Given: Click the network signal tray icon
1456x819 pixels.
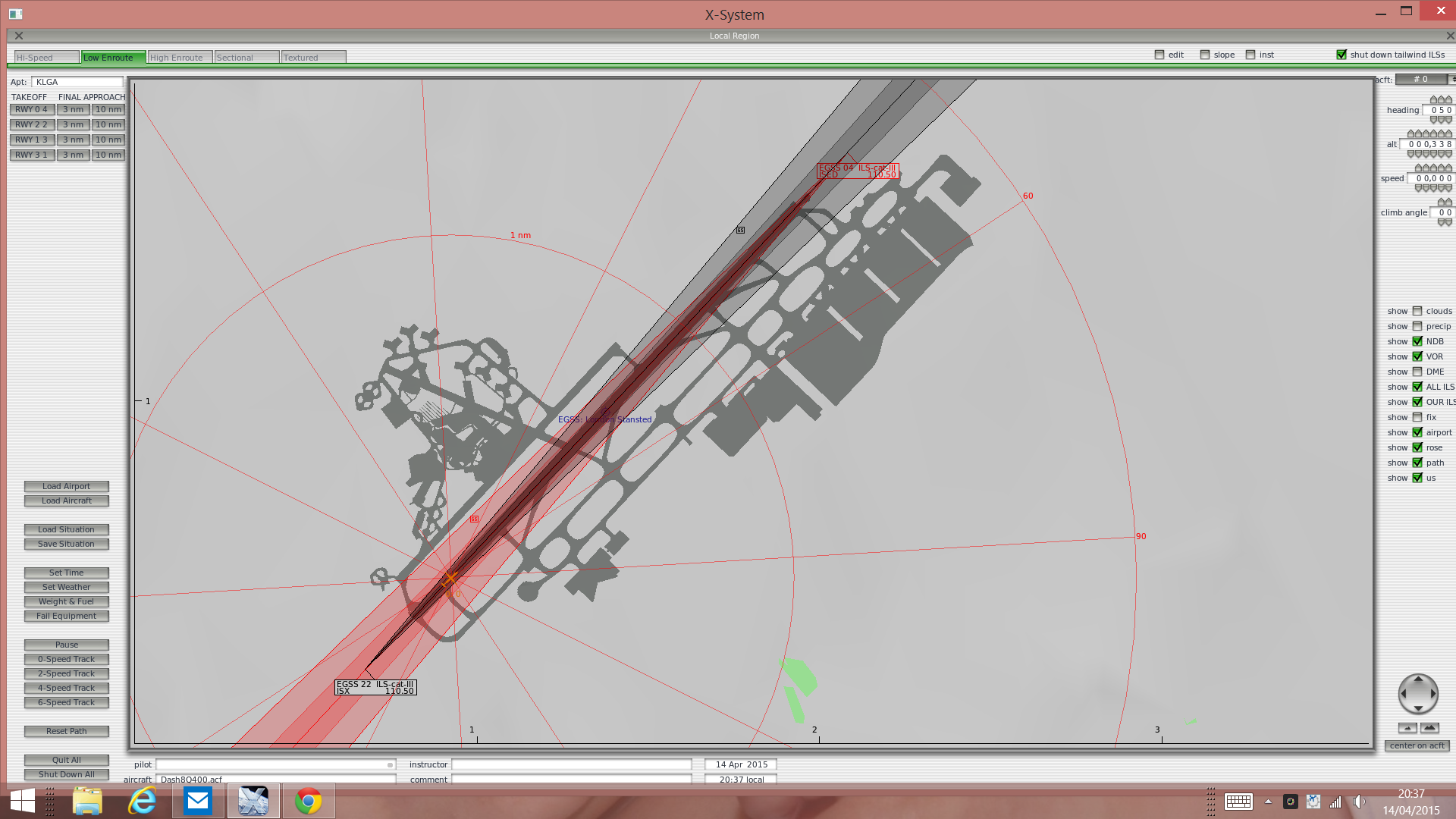Looking at the screenshot, I should coord(1335,802).
